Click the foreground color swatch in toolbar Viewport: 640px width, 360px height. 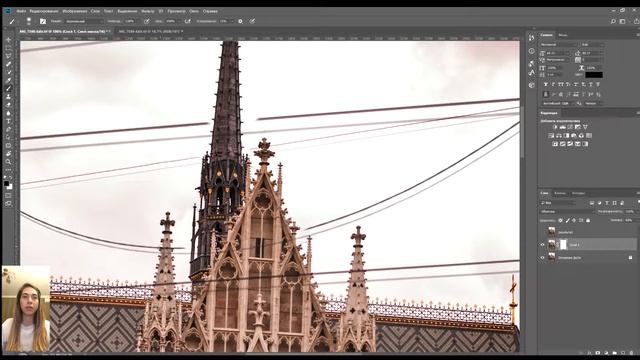(x=6, y=184)
